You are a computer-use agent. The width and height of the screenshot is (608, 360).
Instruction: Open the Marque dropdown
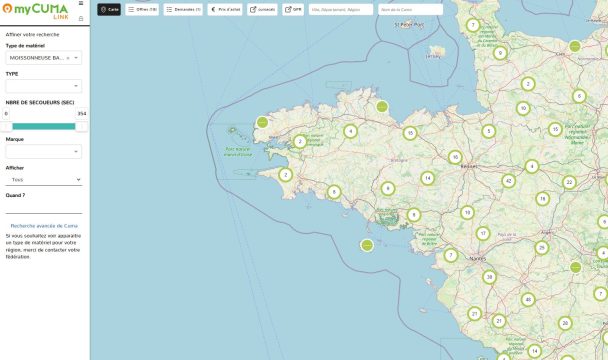(x=44, y=151)
